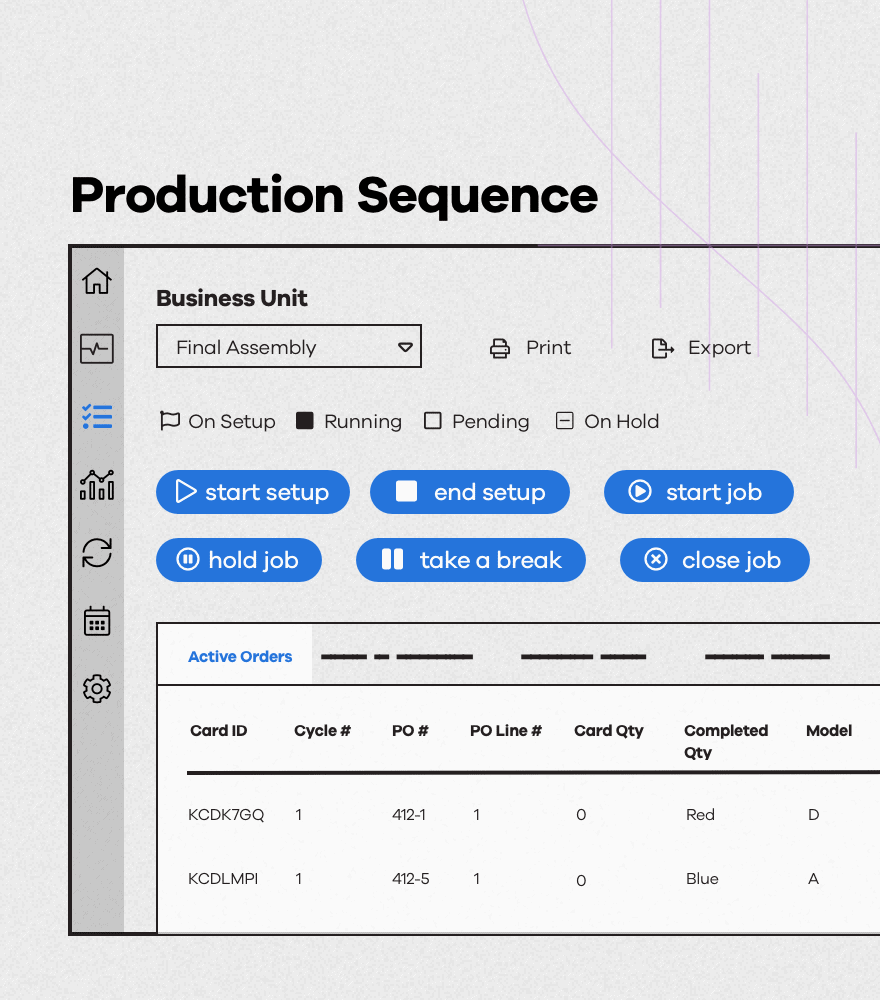This screenshot has height=1000, width=880.
Task: Open the activity monitor sidebar icon
Action: 97,349
